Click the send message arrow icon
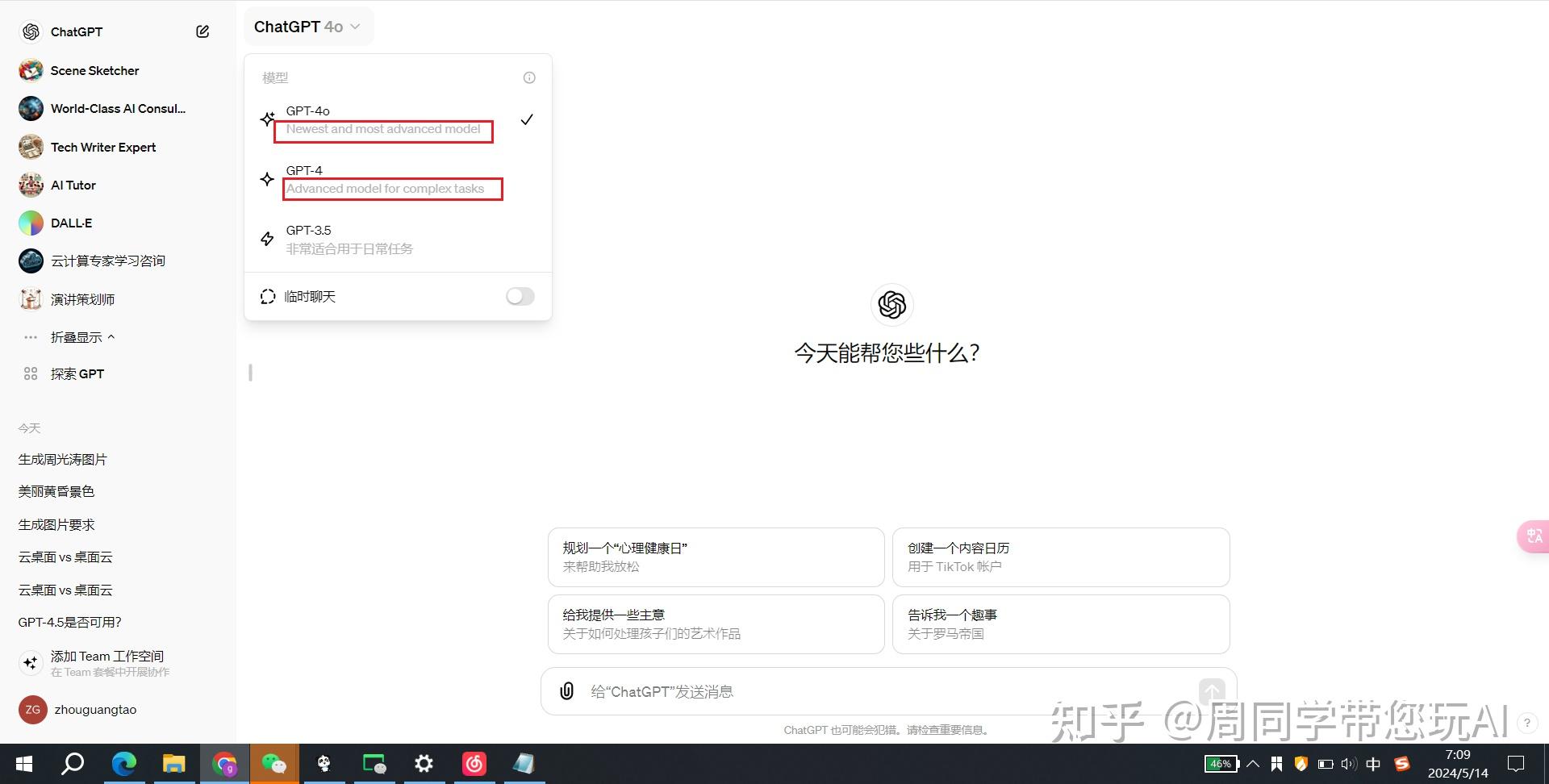1549x784 pixels. (x=1211, y=691)
